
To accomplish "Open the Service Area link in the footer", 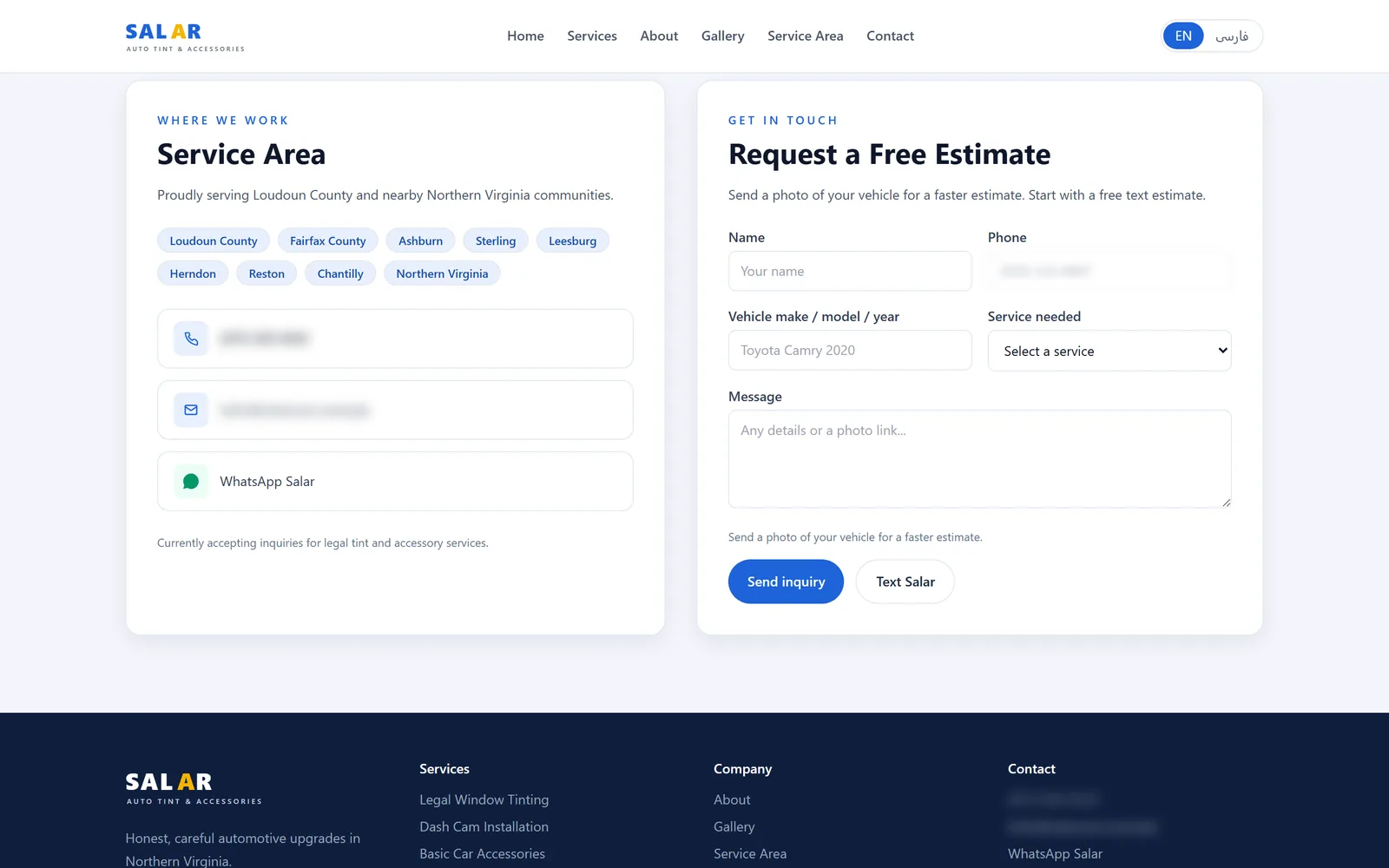I will point(750,853).
